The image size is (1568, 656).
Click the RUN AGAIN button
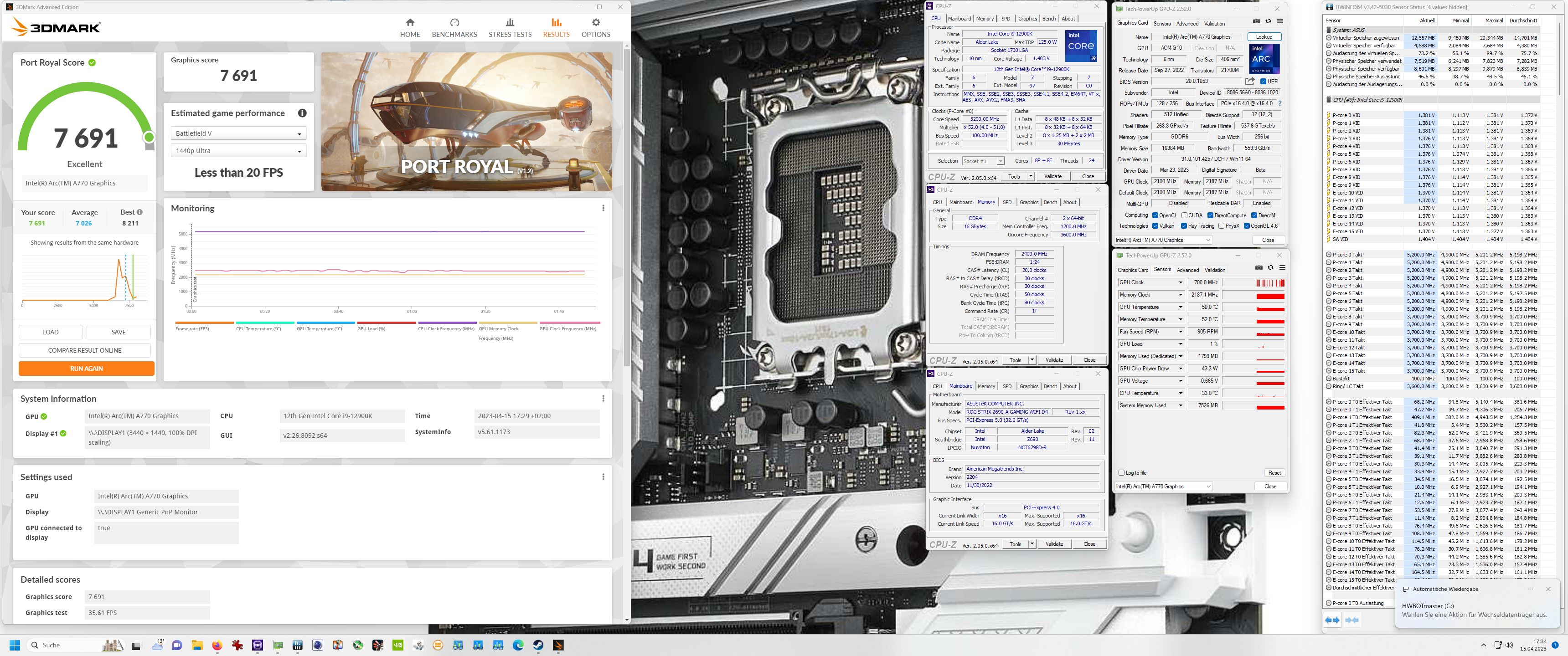87,368
